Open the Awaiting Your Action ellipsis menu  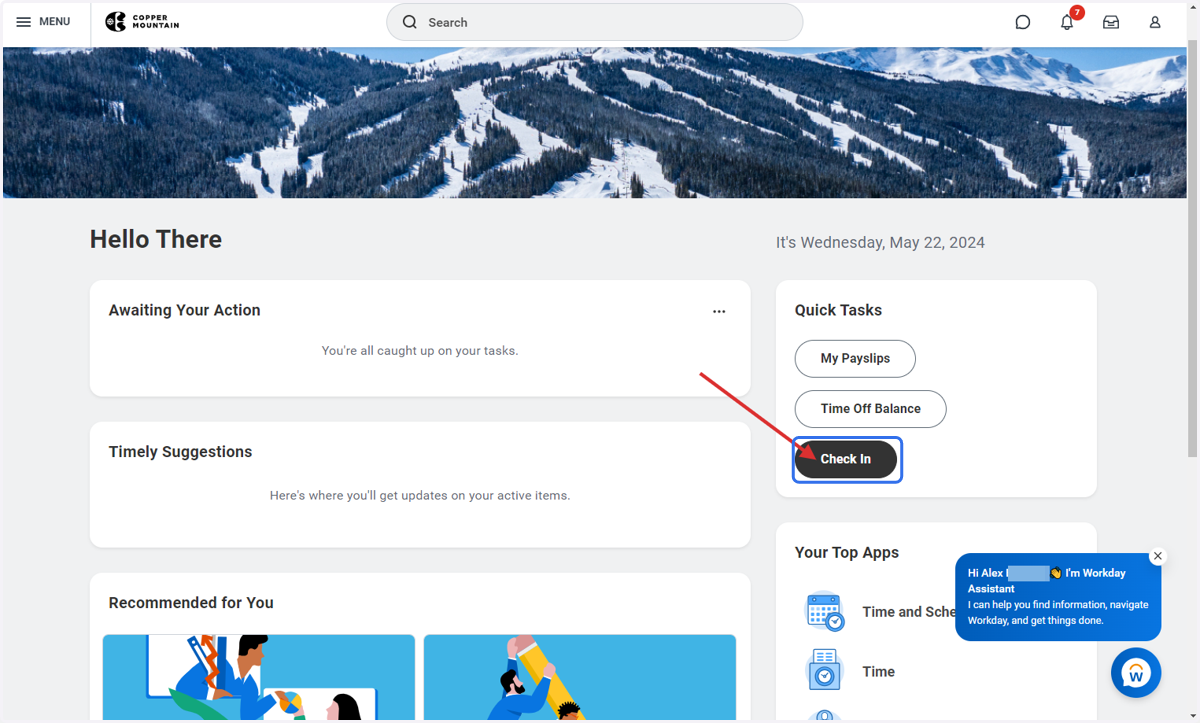click(x=719, y=312)
